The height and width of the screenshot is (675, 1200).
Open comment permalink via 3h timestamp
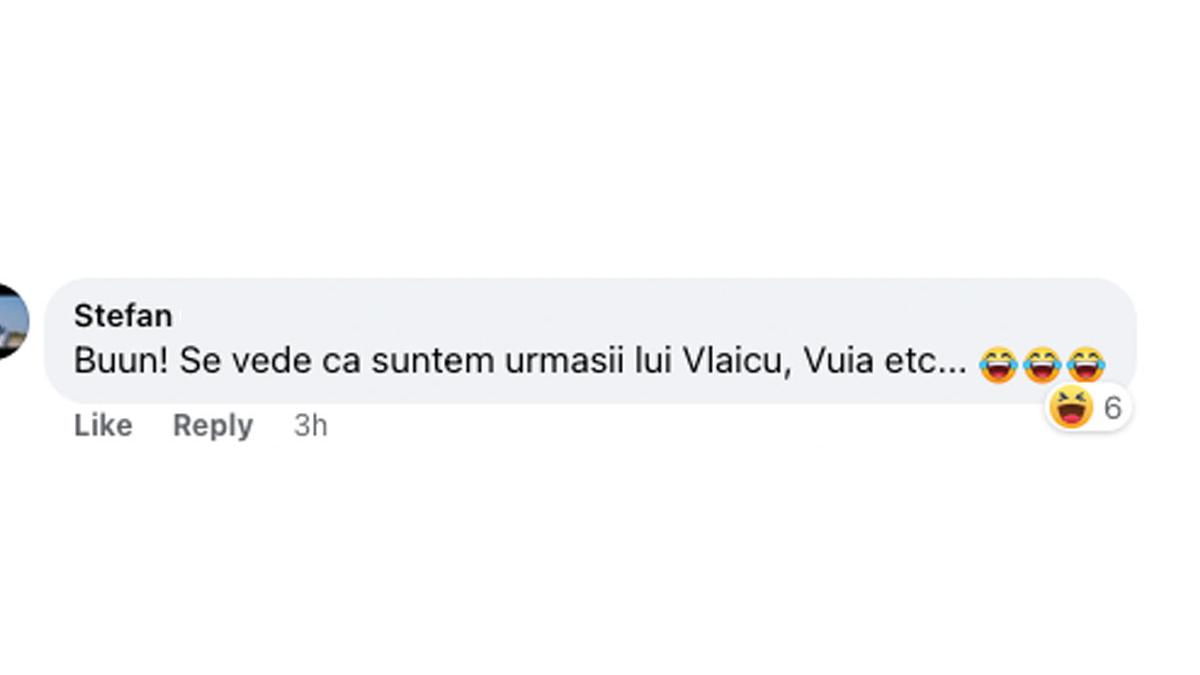pos(310,425)
